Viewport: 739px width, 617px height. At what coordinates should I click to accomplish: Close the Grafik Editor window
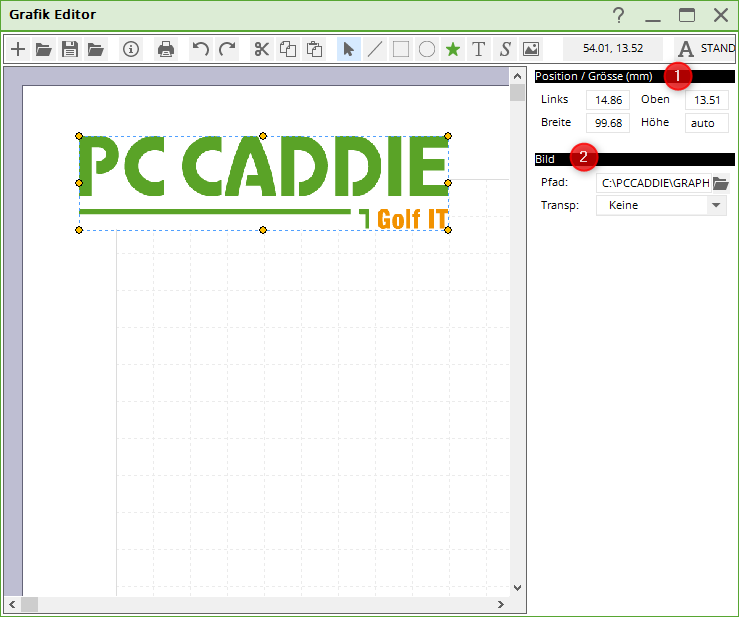(721, 15)
